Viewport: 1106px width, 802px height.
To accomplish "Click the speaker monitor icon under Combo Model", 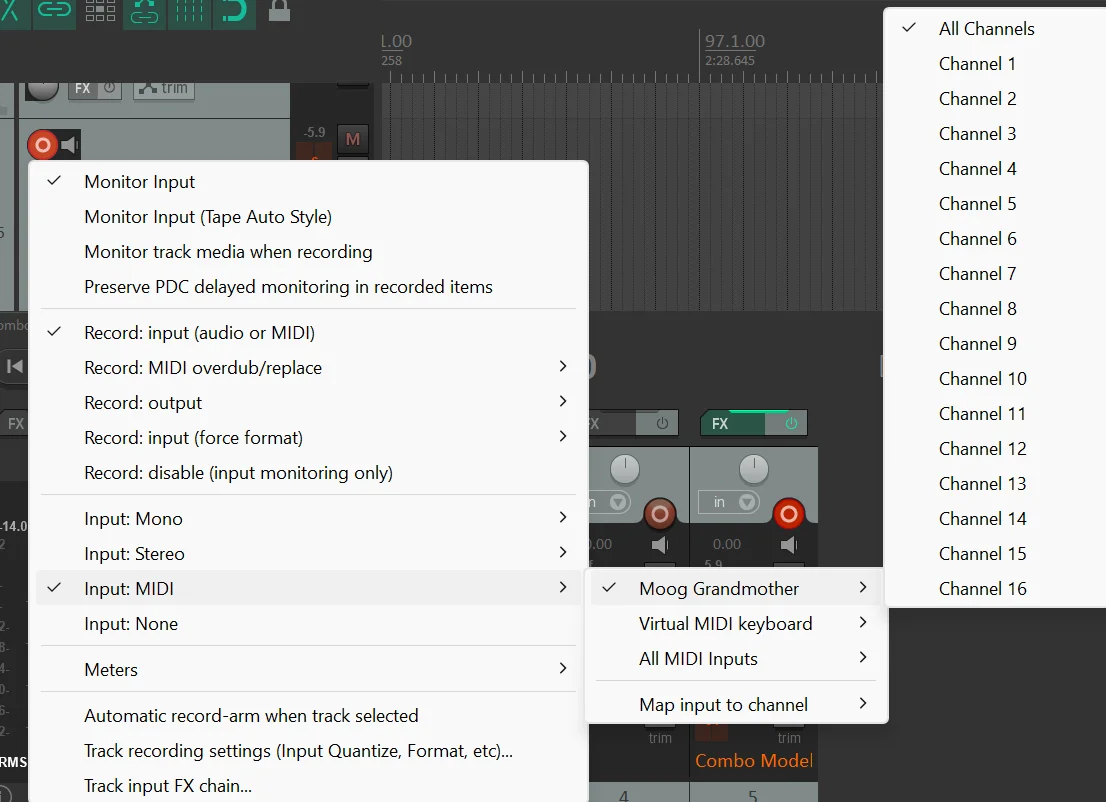I will tap(789, 545).
